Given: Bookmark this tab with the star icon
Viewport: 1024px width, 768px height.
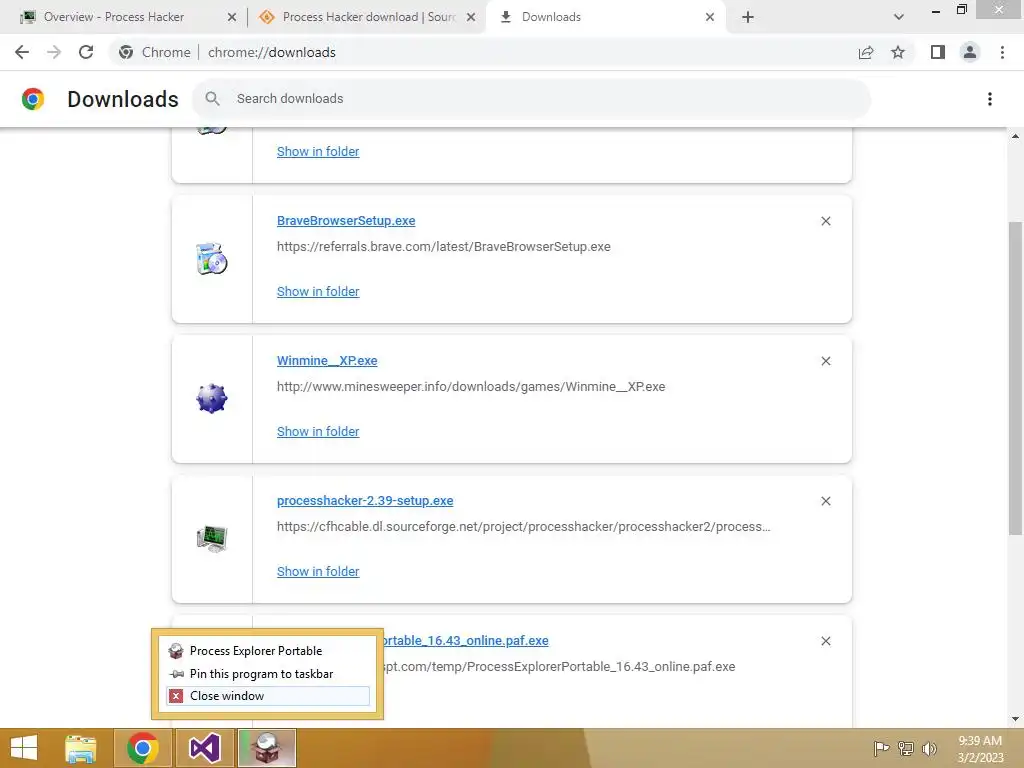Looking at the screenshot, I should pos(898,52).
